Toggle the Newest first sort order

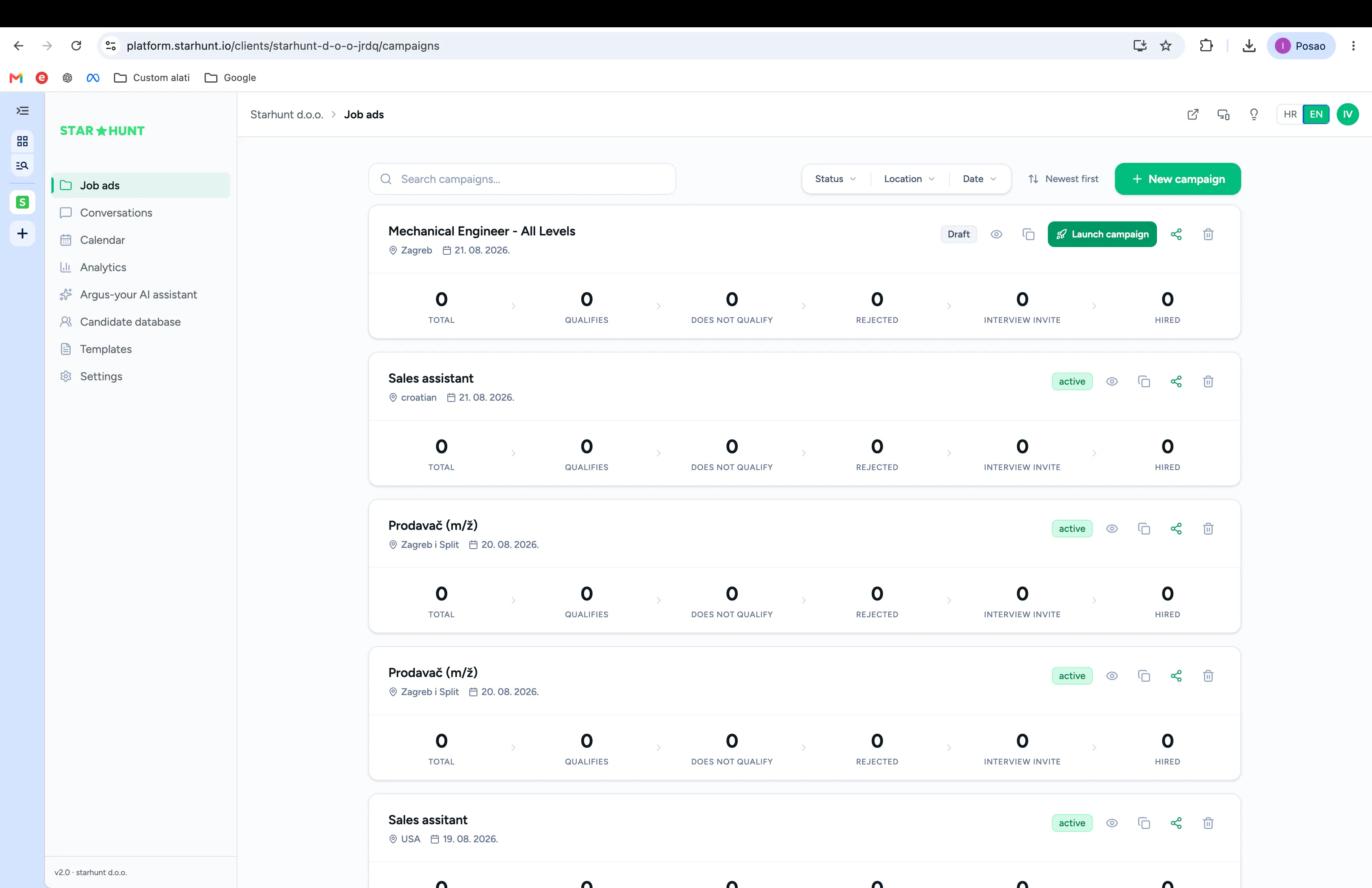point(1063,179)
